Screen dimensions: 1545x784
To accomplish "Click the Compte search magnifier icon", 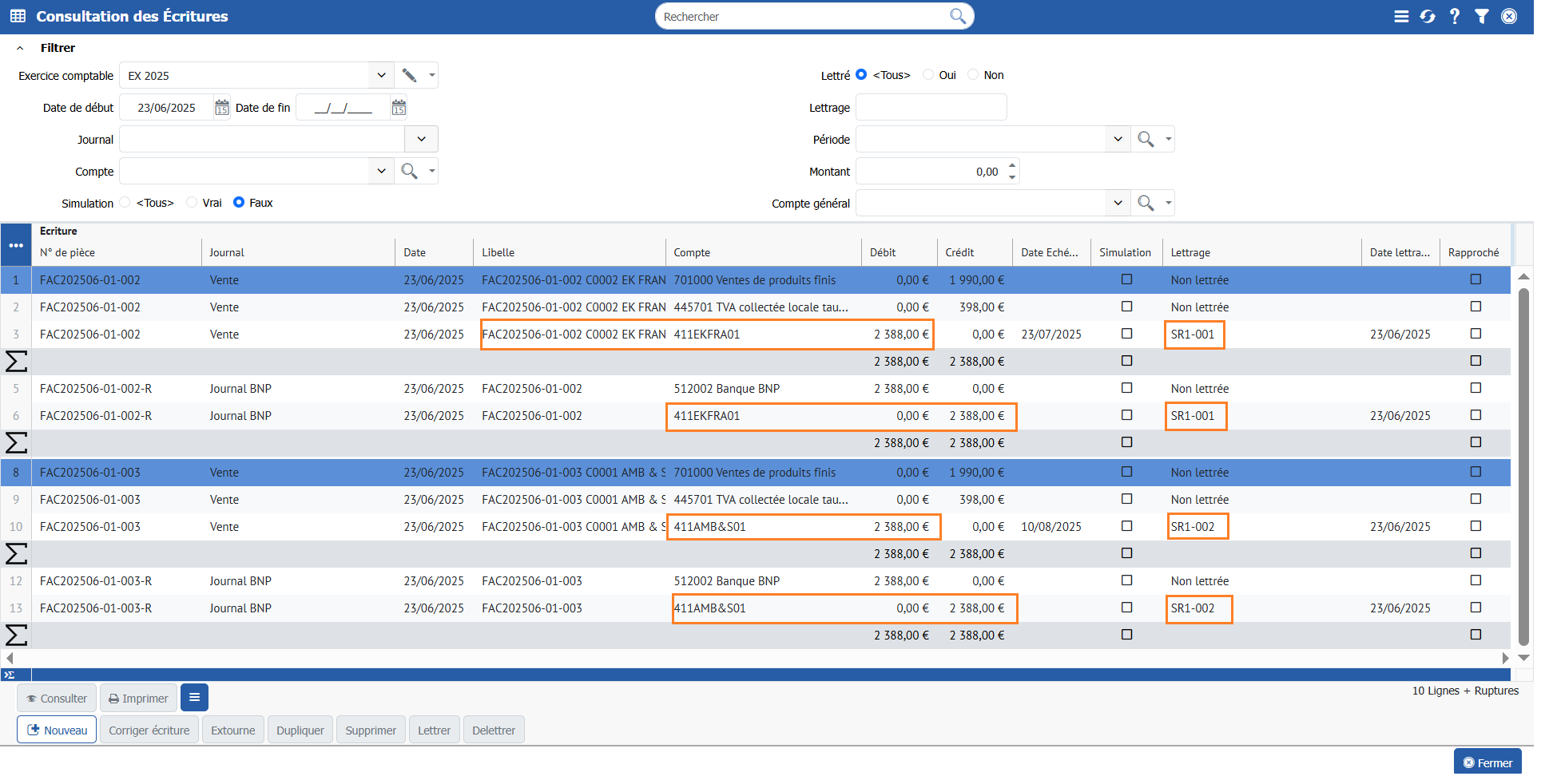I will point(409,171).
